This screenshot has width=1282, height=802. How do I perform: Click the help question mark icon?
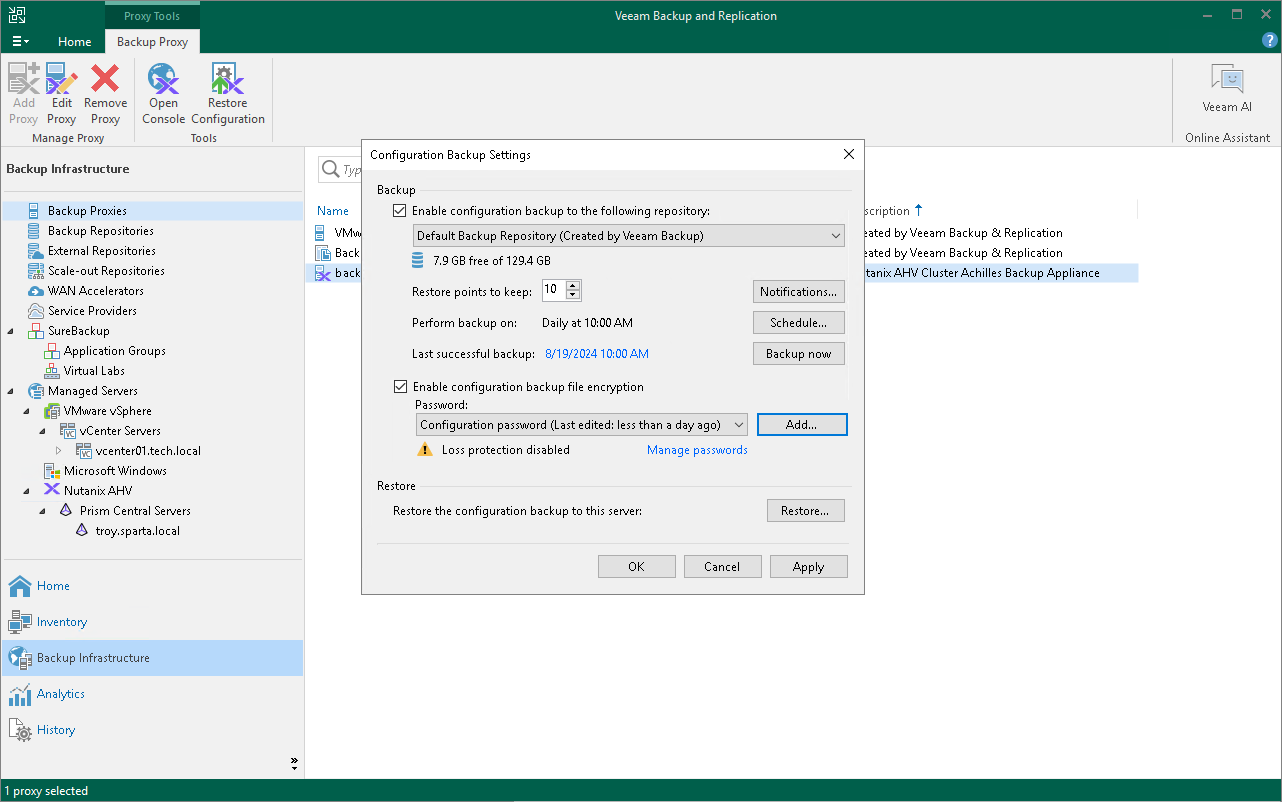pyautogui.click(x=1270, y=41)
